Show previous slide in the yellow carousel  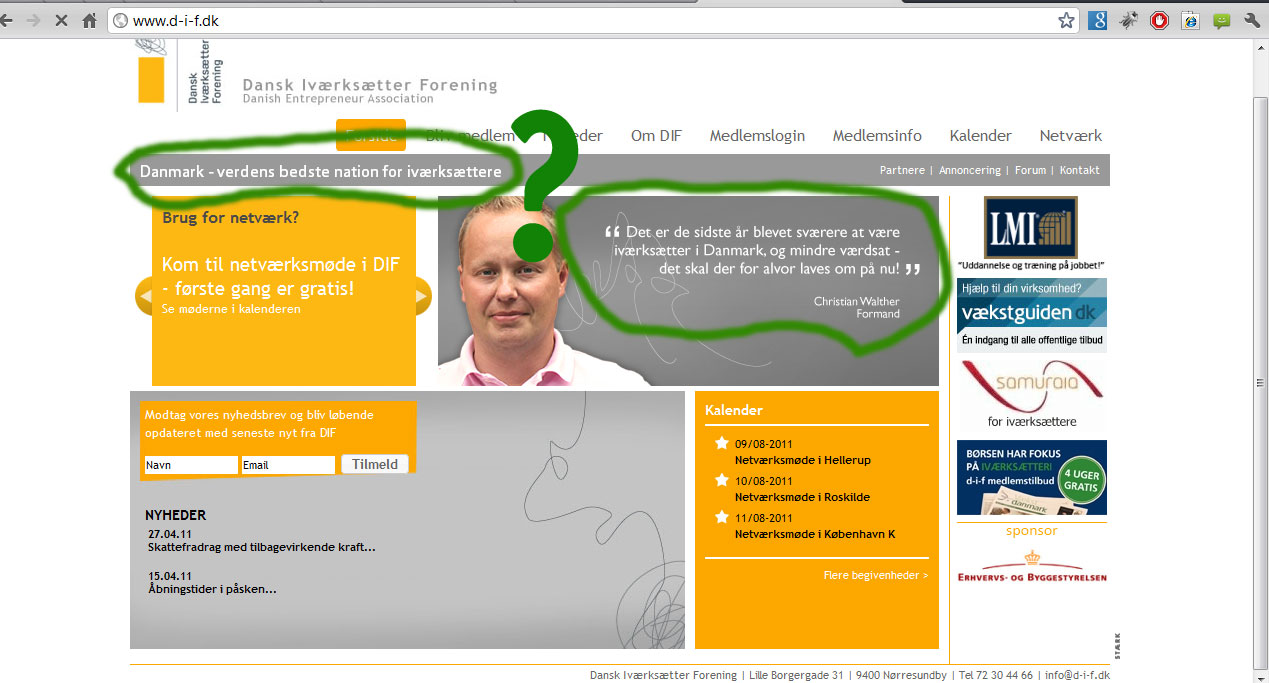click(x=146, y=296)
